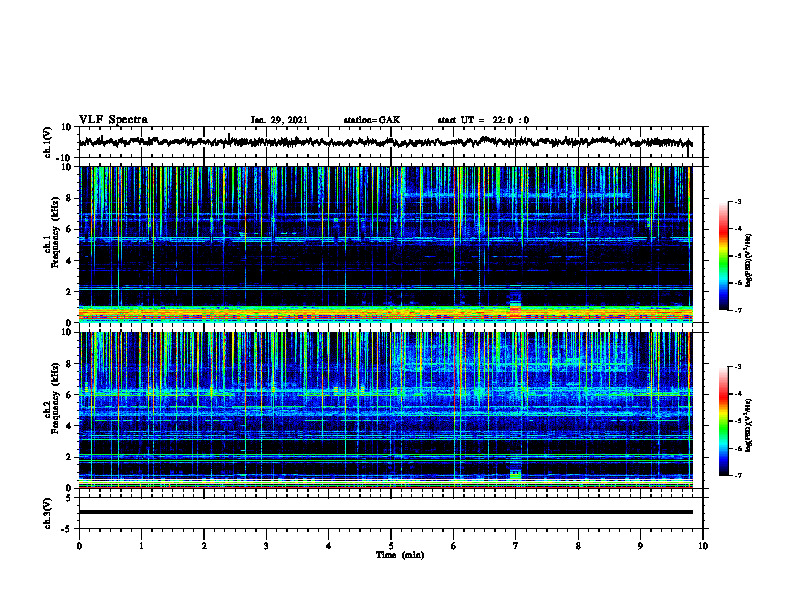792x612 pixels.
Task: Select the date text "Jan. 29, 2021"
Action: point(279,120)
